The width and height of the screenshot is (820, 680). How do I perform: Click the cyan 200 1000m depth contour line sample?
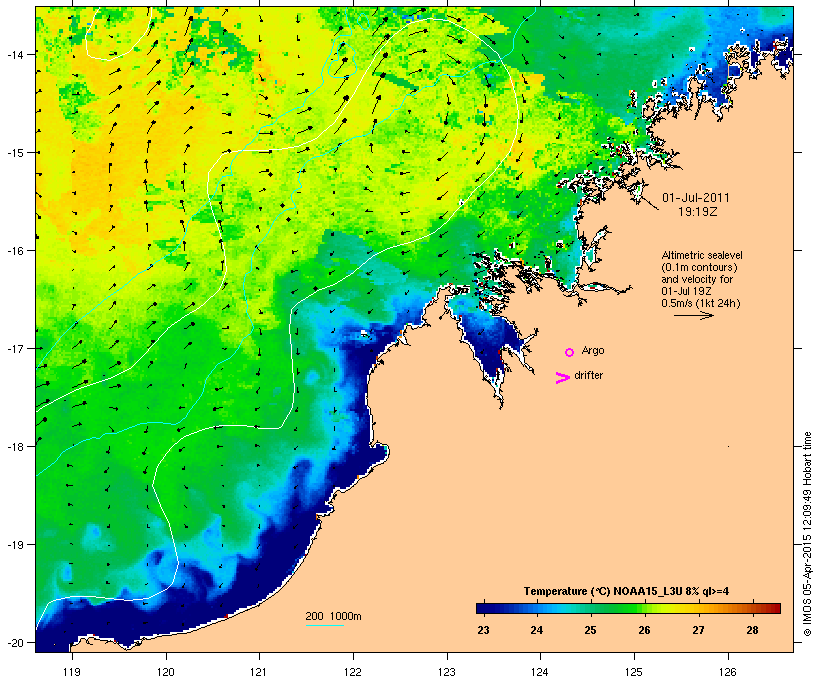pyautogui.click(x=325, y=626)
